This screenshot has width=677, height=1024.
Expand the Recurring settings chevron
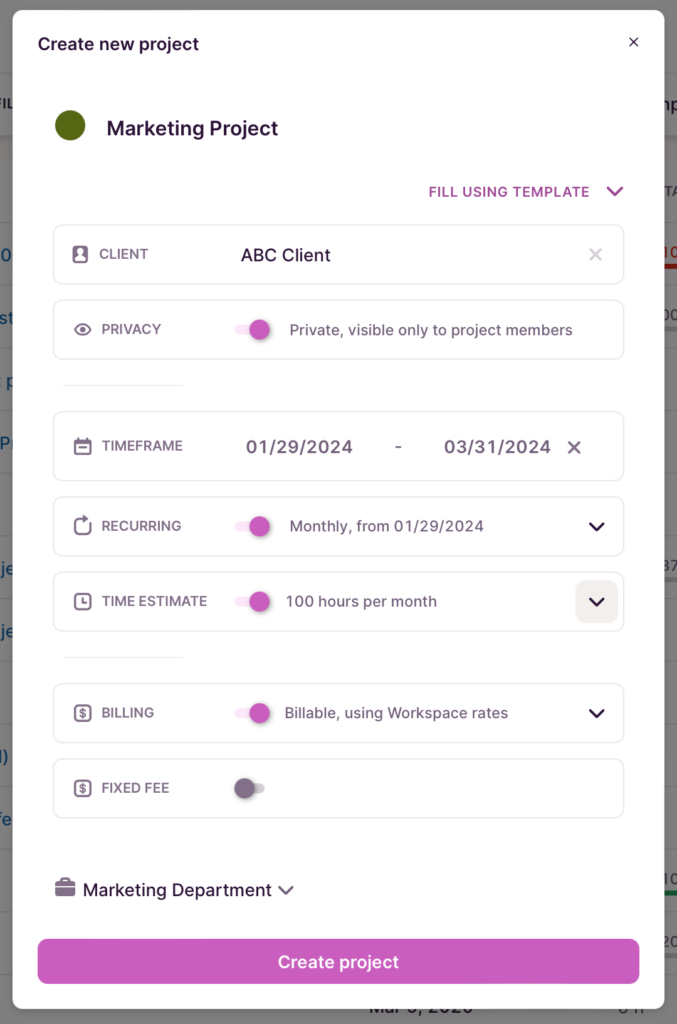(596, 526)
